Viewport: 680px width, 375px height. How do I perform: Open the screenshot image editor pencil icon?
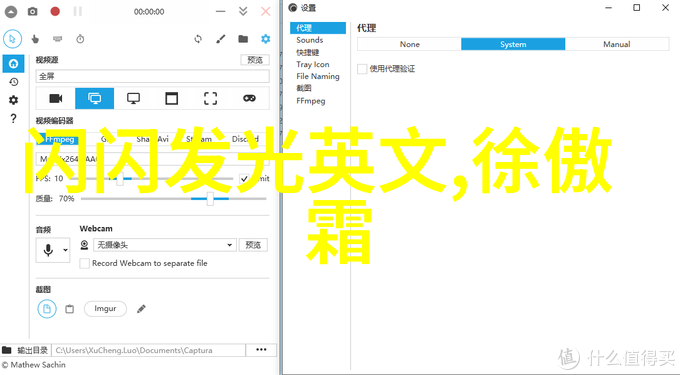coord(141,309)
